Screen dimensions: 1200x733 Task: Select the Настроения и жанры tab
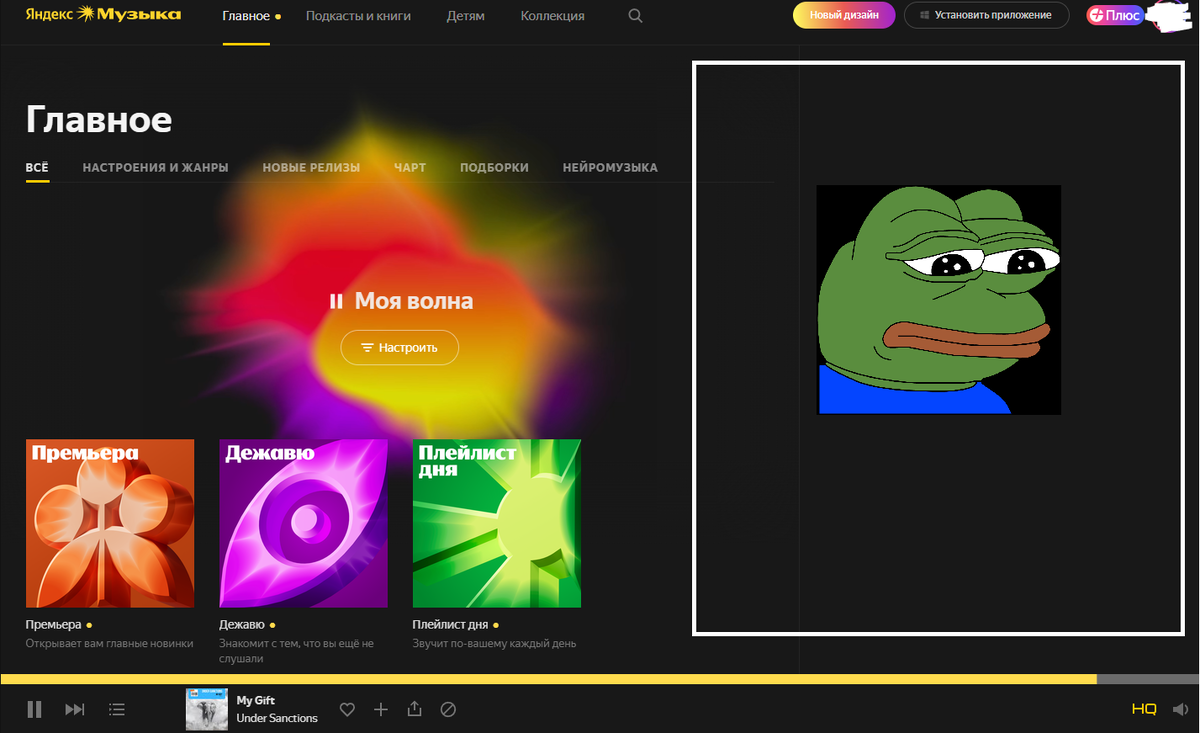click(x=155, y=167)
